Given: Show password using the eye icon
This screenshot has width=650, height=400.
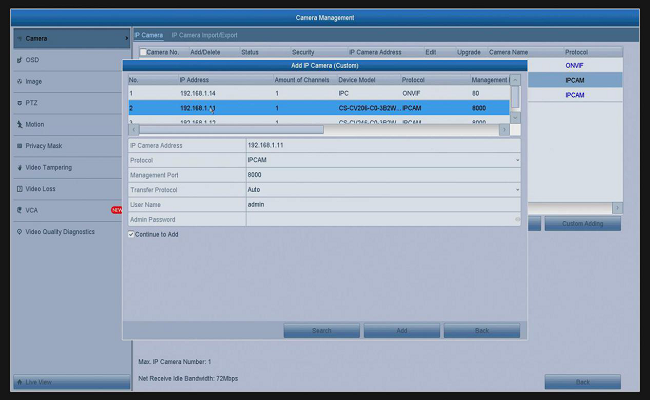Looking at the screenshot, I should click(517, 219).
